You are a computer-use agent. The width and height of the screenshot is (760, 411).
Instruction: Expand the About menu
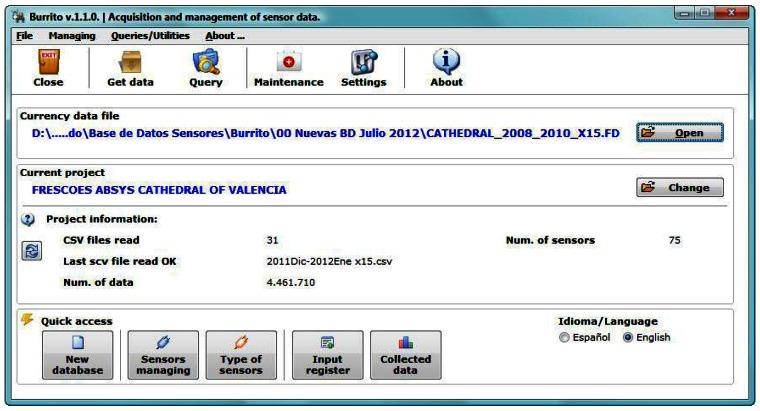224,36
